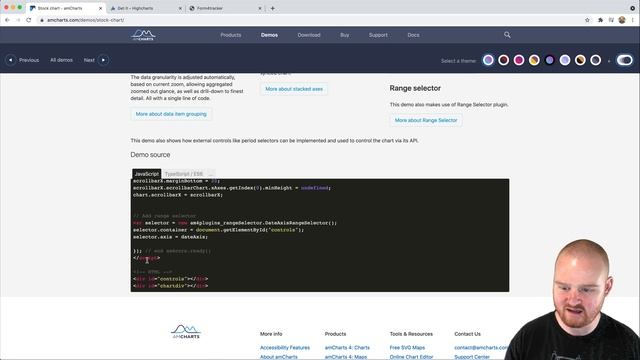Image resolution: width=640 pixels, height=360 pixels.
Task: Close the Highcharts browser tab
Action: 180,8
